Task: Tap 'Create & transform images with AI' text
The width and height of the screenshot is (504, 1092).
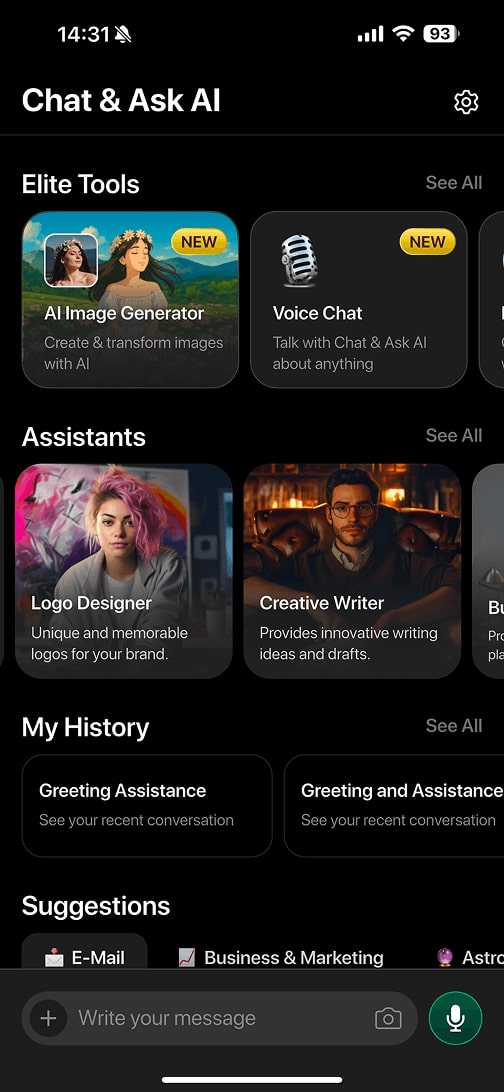Action: click(x=134, y=353)
